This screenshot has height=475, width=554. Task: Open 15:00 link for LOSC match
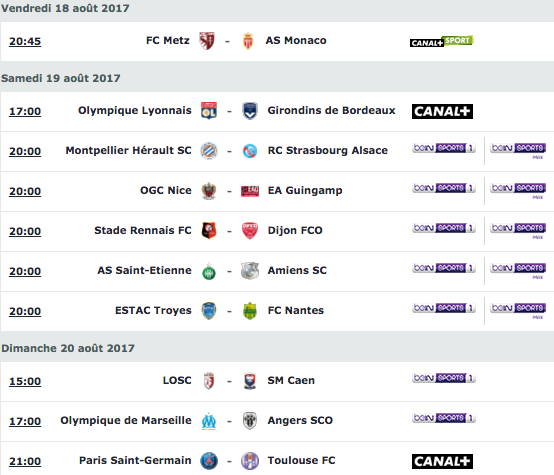[25, 381]
